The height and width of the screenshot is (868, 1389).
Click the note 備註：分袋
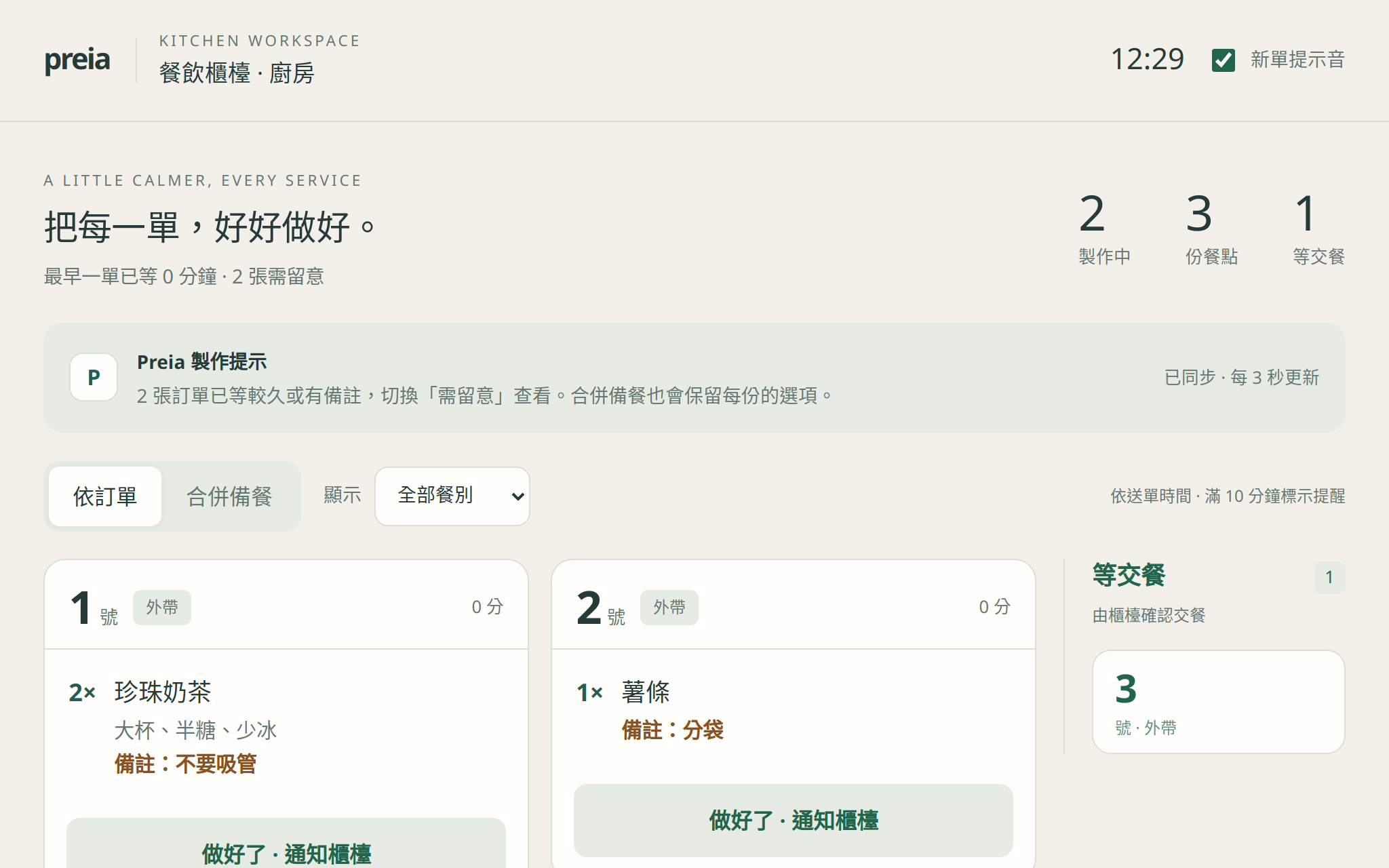pyautogui.click(x=673, y=730)
